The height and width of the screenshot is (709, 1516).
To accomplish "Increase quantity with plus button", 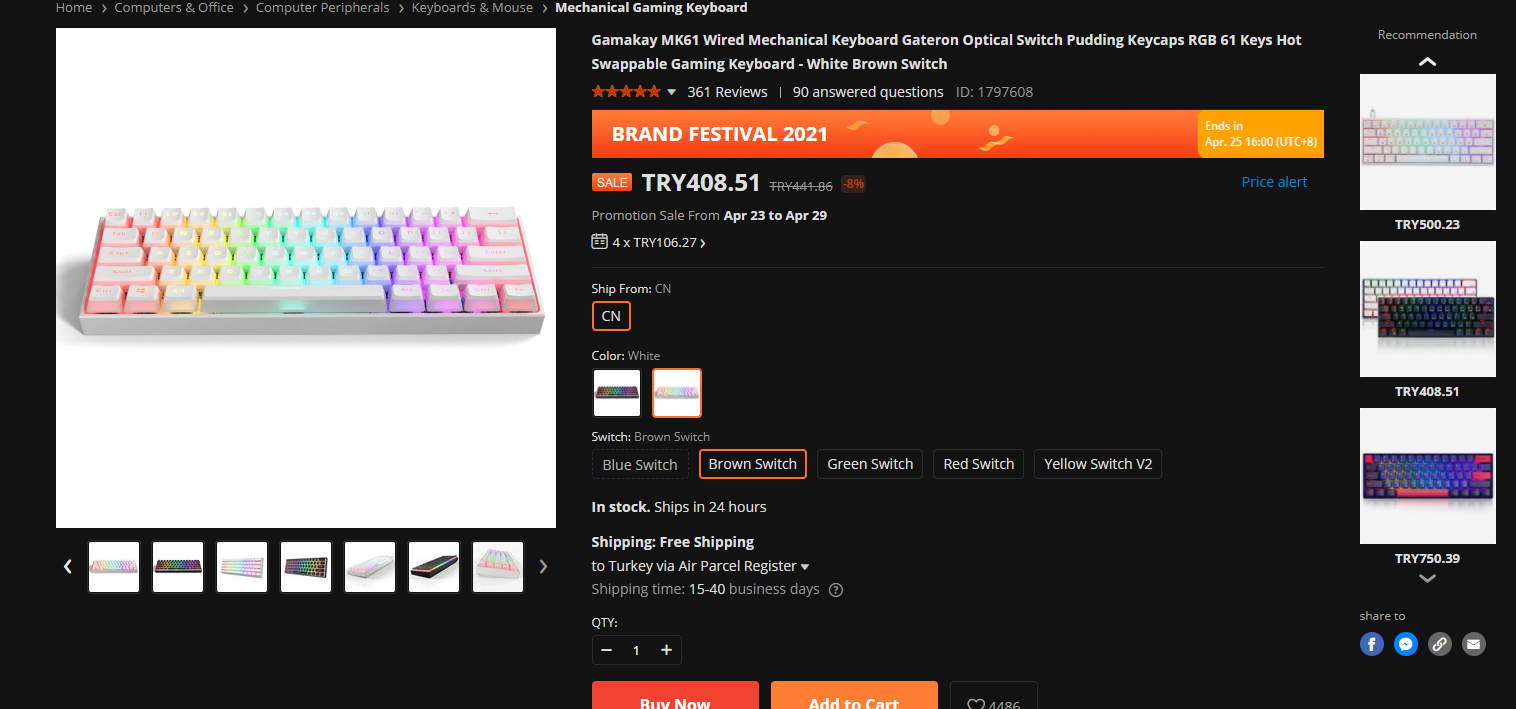I will pyautogui.click(x=666, y=650).
